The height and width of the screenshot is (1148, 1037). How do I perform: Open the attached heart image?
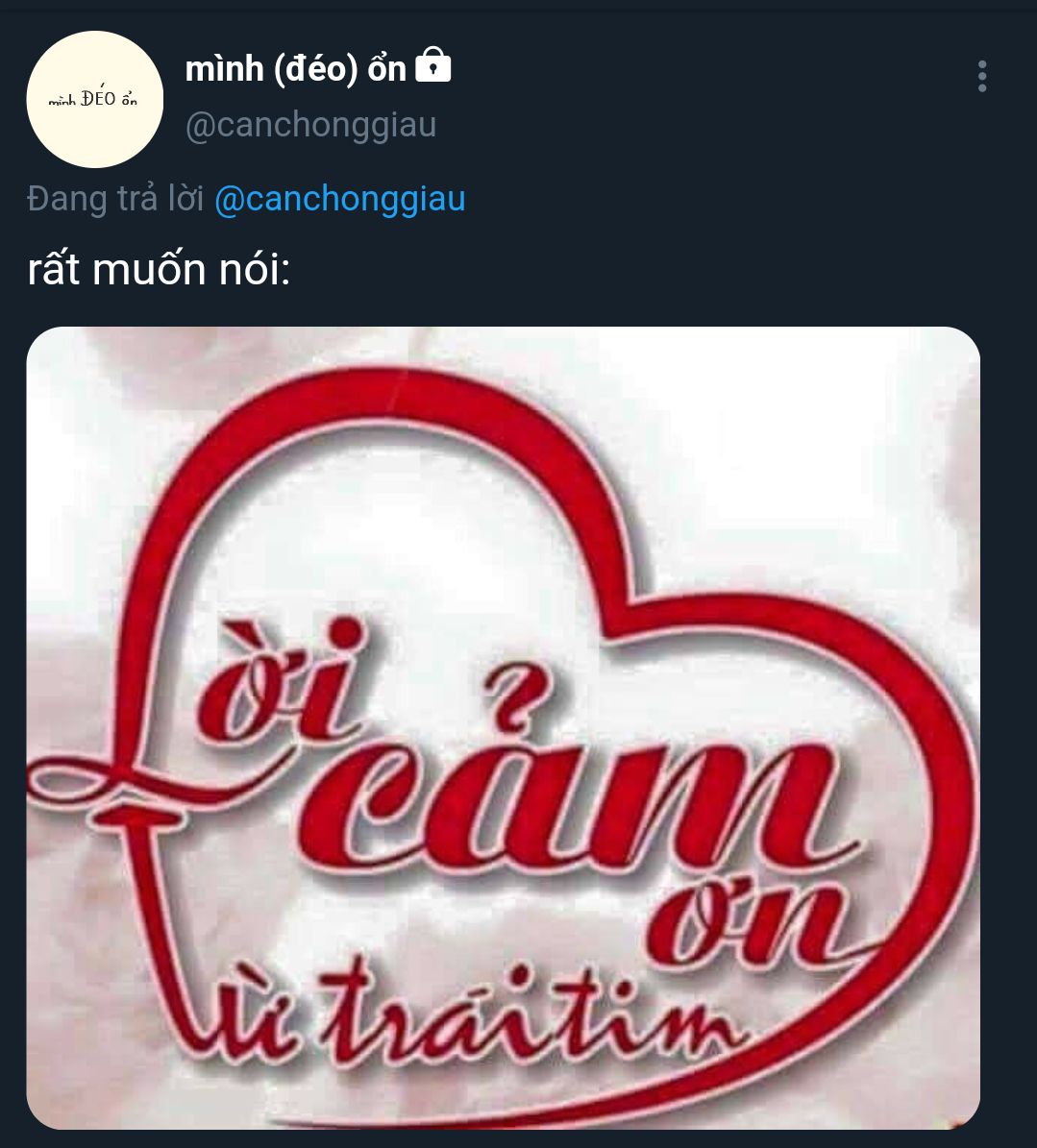click(x=503, y=727)
